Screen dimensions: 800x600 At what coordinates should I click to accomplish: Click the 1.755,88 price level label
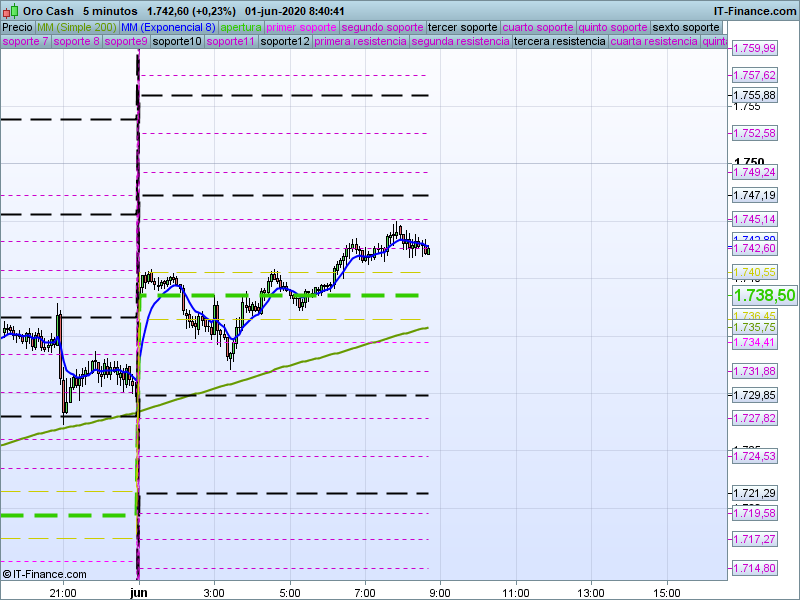point(755,95)
